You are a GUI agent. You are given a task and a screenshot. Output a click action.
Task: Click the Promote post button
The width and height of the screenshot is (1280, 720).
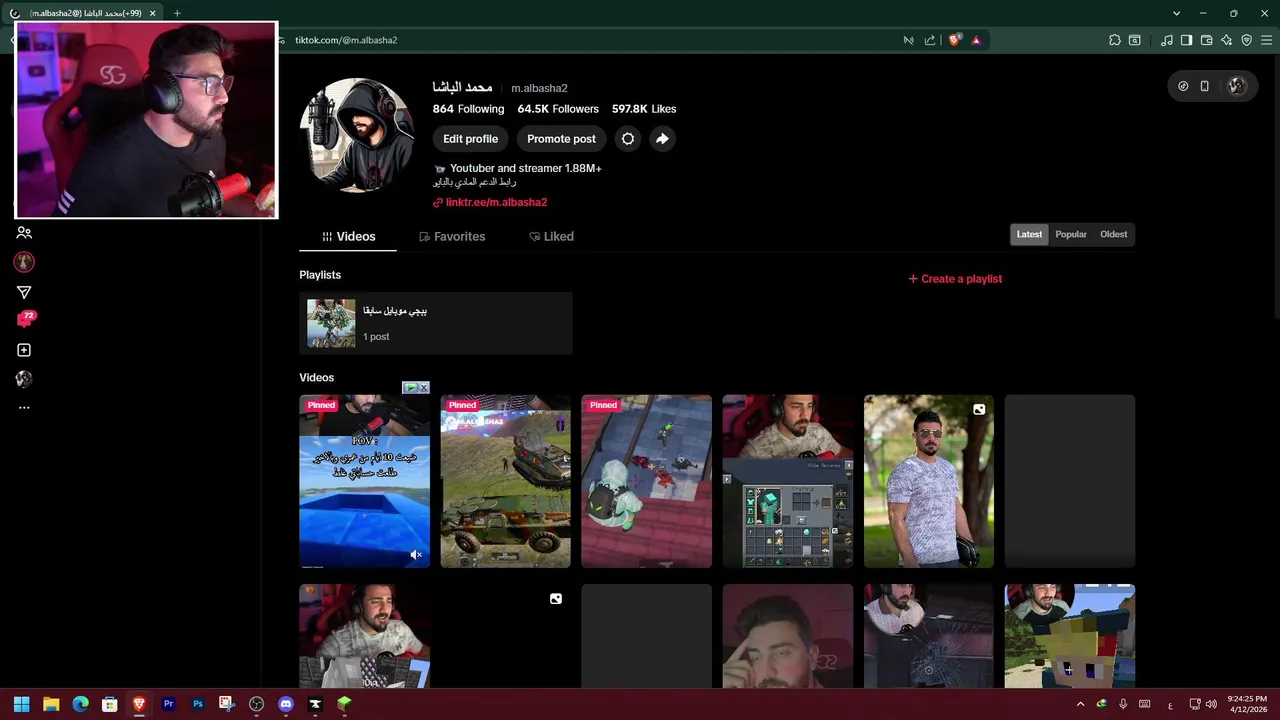[x=561, y=139]
